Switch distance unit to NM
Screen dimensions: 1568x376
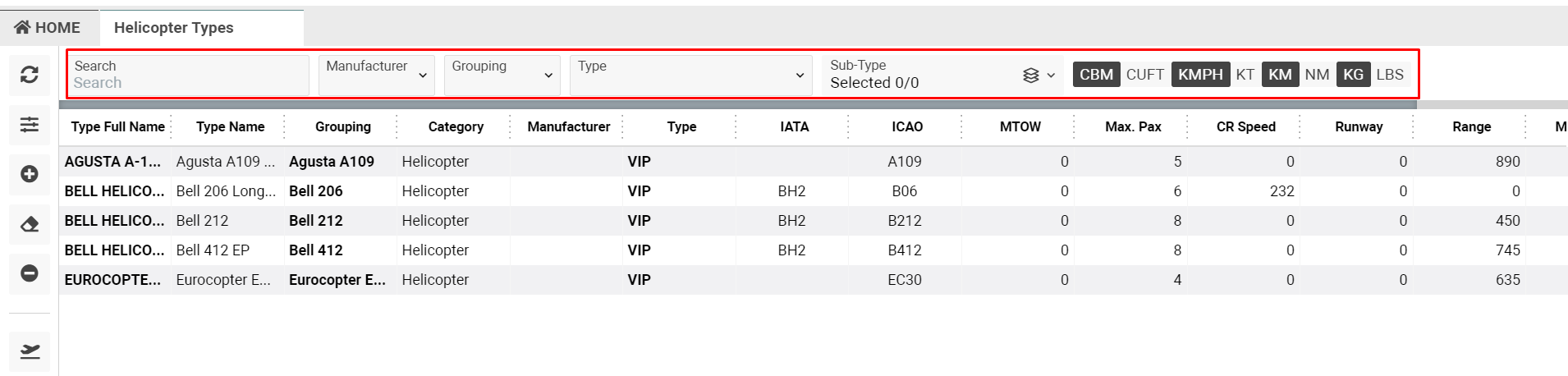[1317, 75]
